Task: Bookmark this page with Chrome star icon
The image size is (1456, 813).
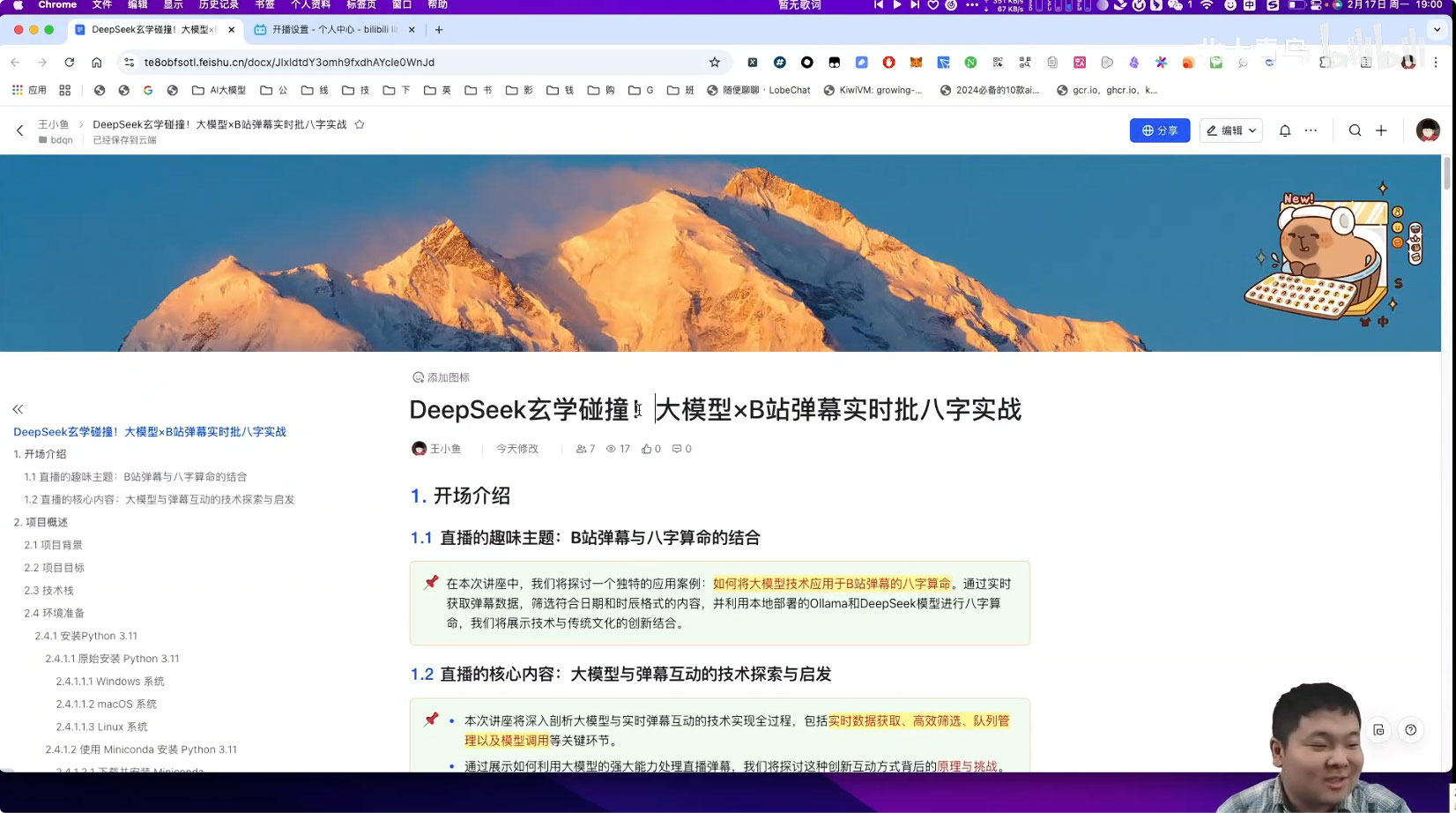Action: [715, 63]
